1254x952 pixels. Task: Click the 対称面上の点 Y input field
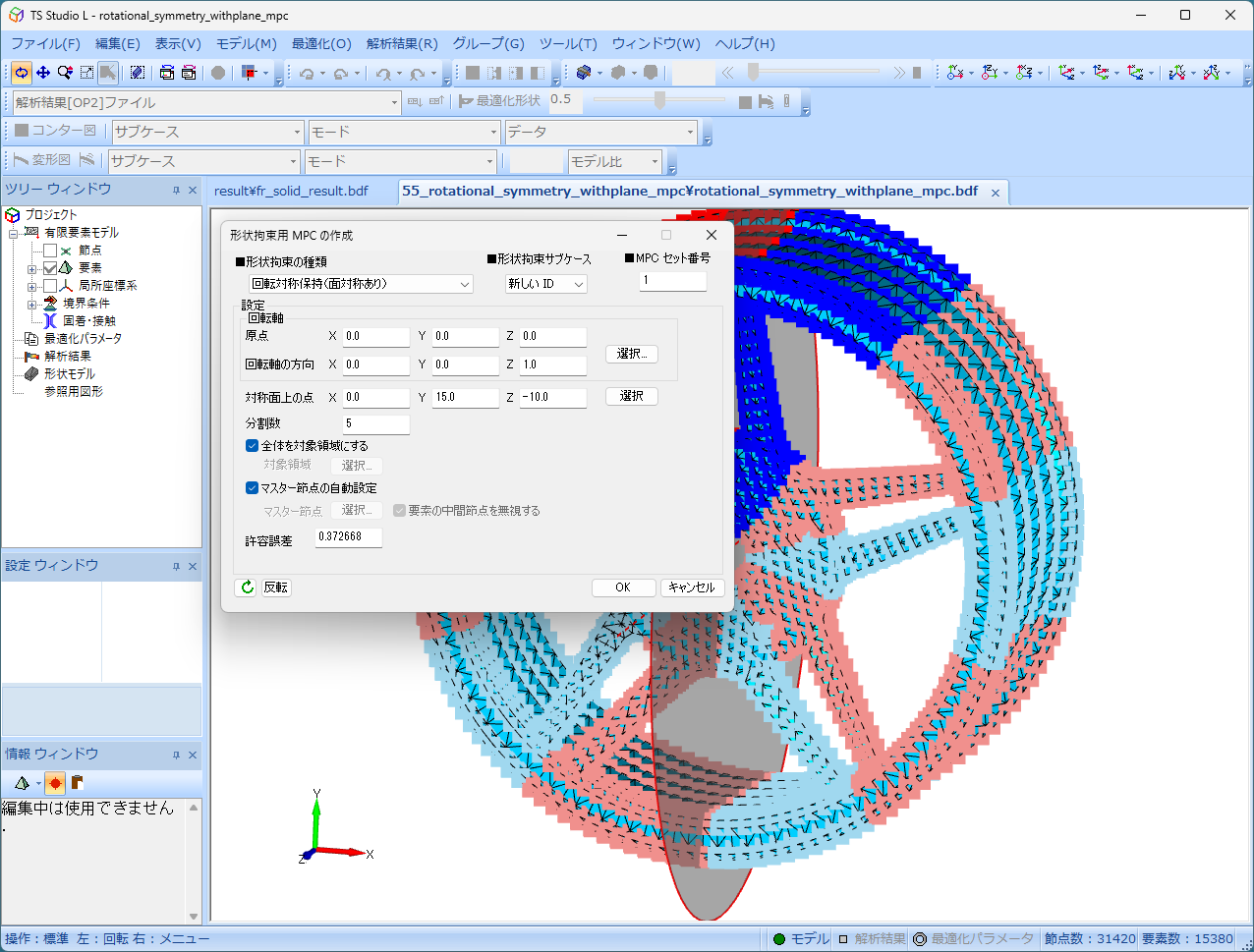pos(466,398)
